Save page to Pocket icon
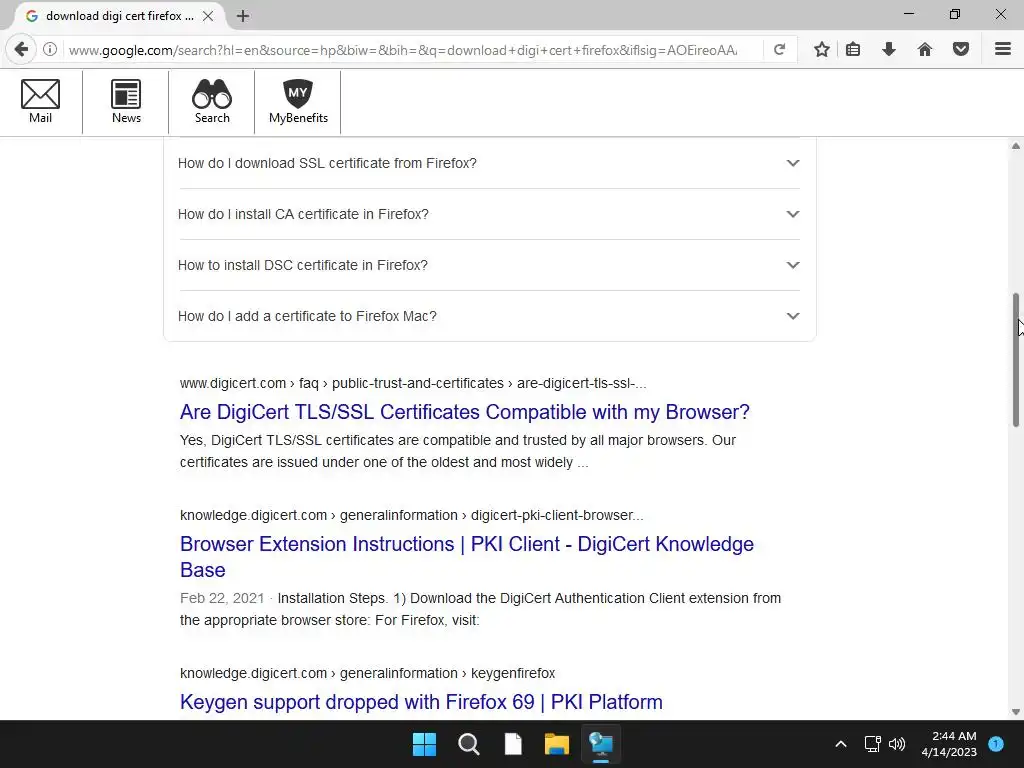The image size is (1024, 768). click(x=961, y=50)
